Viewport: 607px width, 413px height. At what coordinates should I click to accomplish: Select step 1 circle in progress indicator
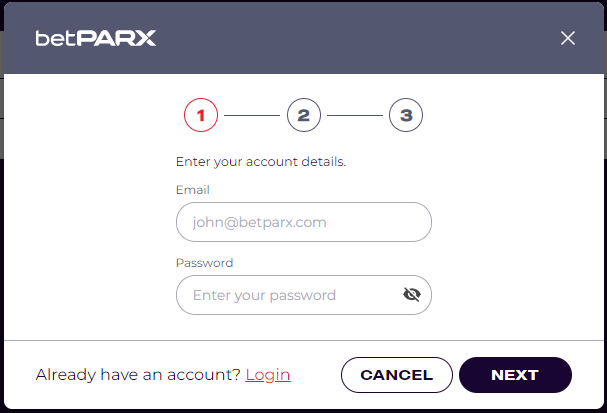(201, 115)
